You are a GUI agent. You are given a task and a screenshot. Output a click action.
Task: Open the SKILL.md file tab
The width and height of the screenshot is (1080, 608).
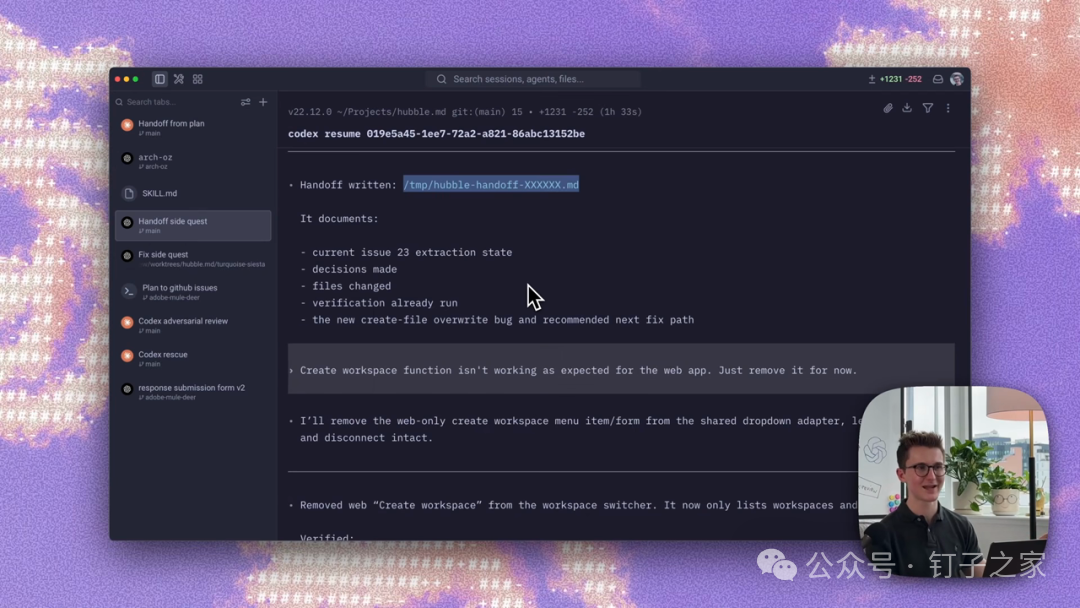[193, 193]
